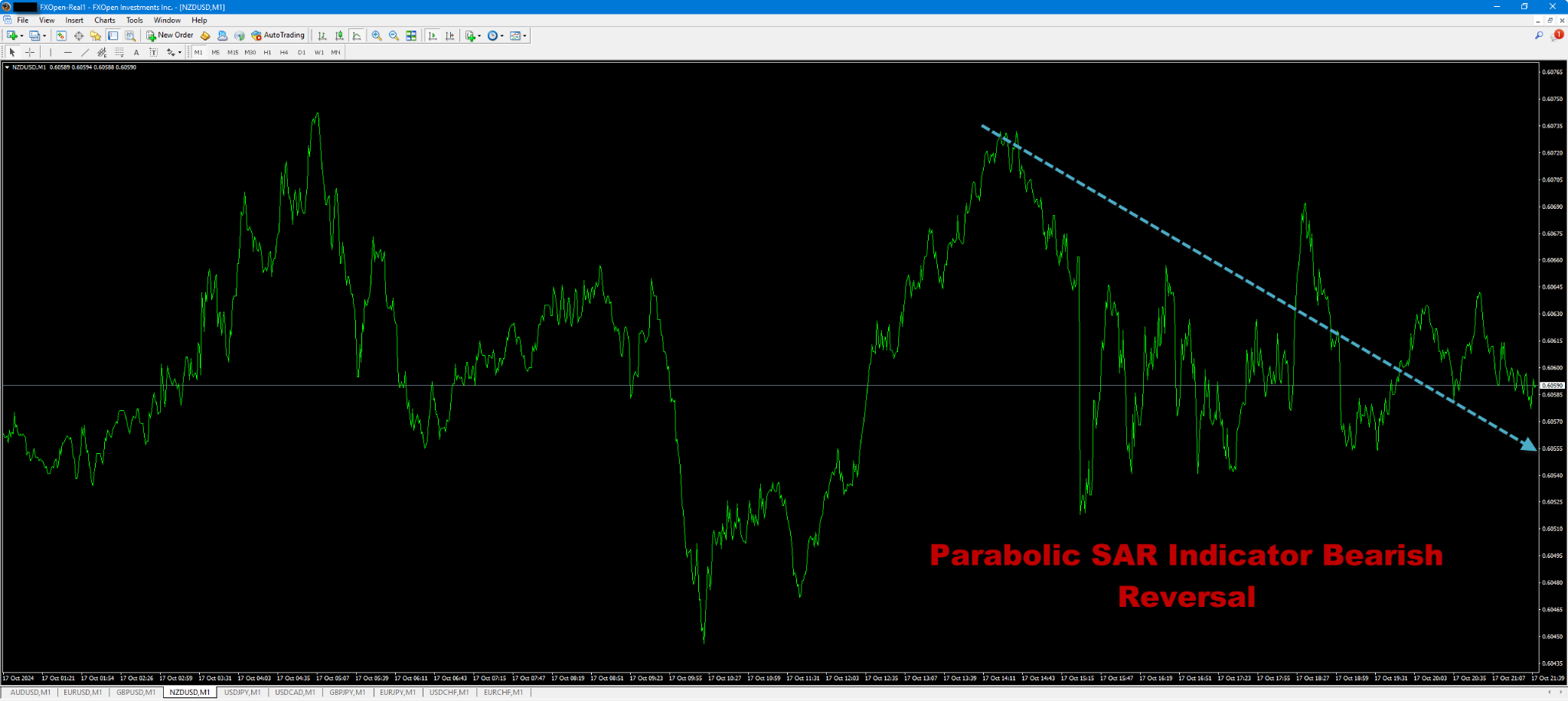Select the H4 timeframe
Screen dimensions: 1568x701
284,52
